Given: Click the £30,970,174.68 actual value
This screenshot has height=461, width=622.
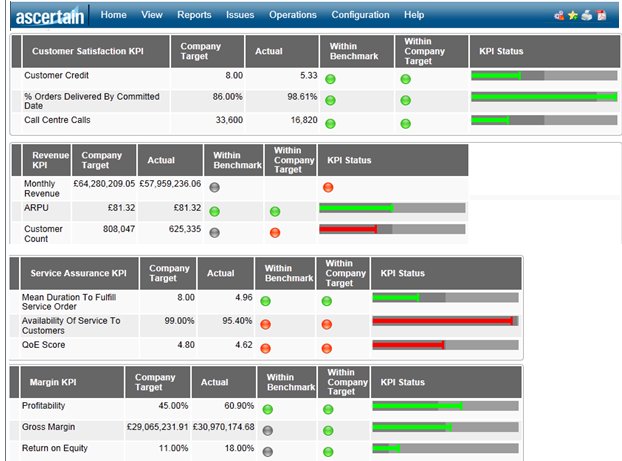Looking at the screenshot, I should coord(223,427).
